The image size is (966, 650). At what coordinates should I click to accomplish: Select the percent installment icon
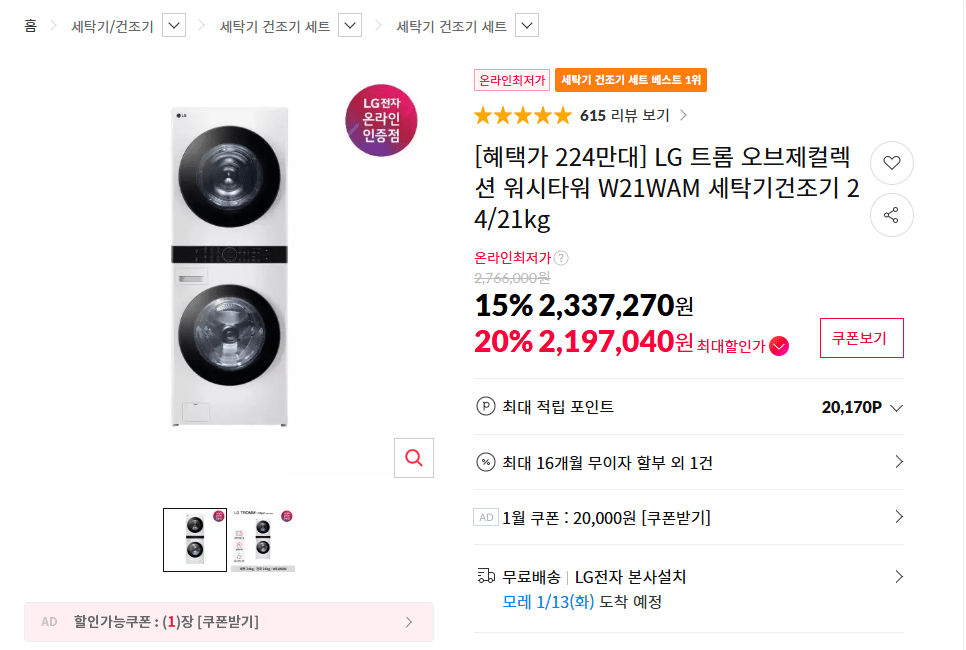(484, 462)
